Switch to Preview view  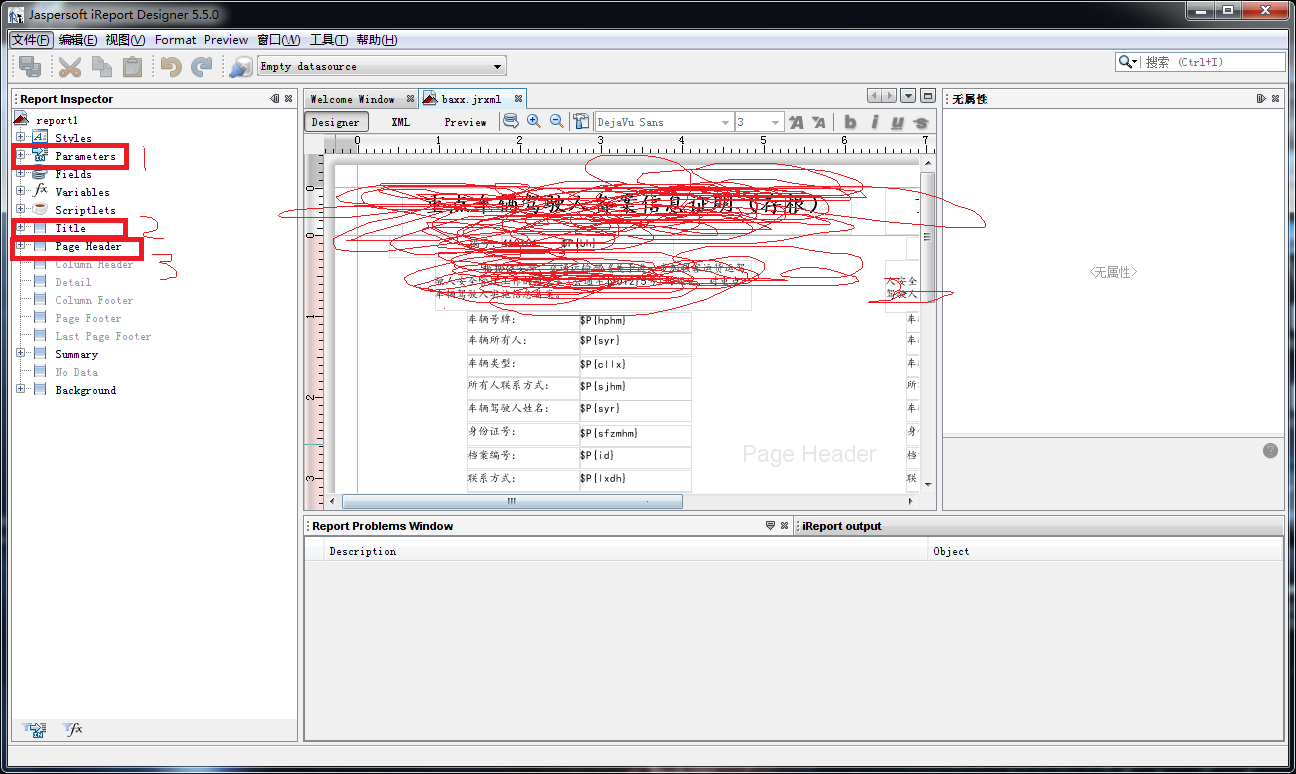point(466,122)
